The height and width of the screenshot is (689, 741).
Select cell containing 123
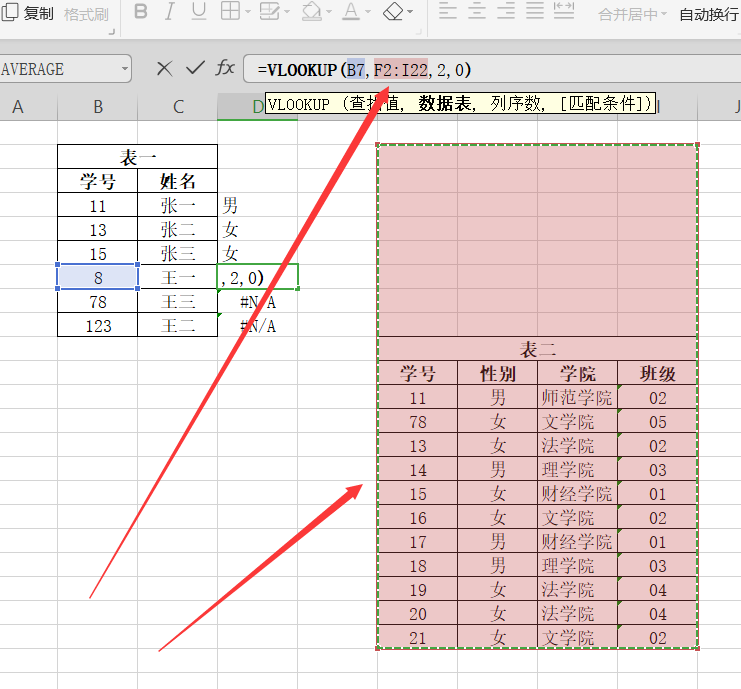tap(97, 326)
